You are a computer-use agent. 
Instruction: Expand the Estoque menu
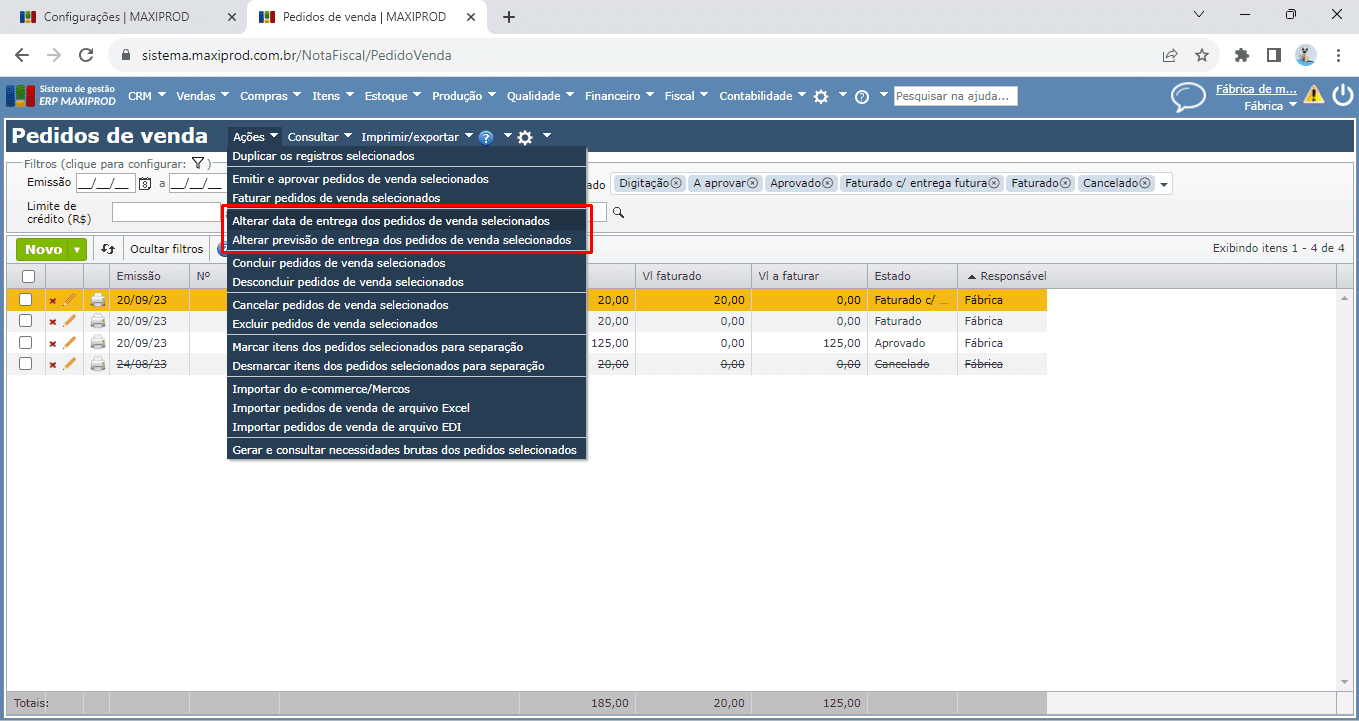[393, 96]
